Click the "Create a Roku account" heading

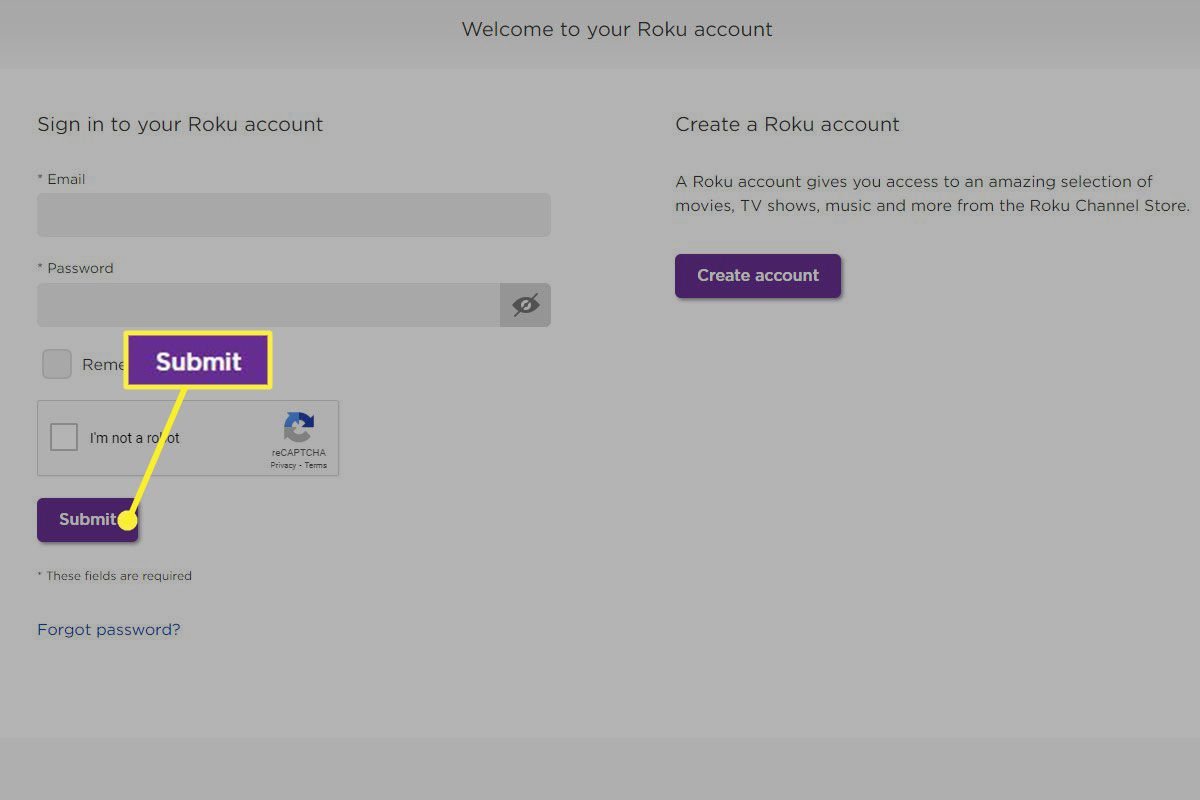coord(786,124)
